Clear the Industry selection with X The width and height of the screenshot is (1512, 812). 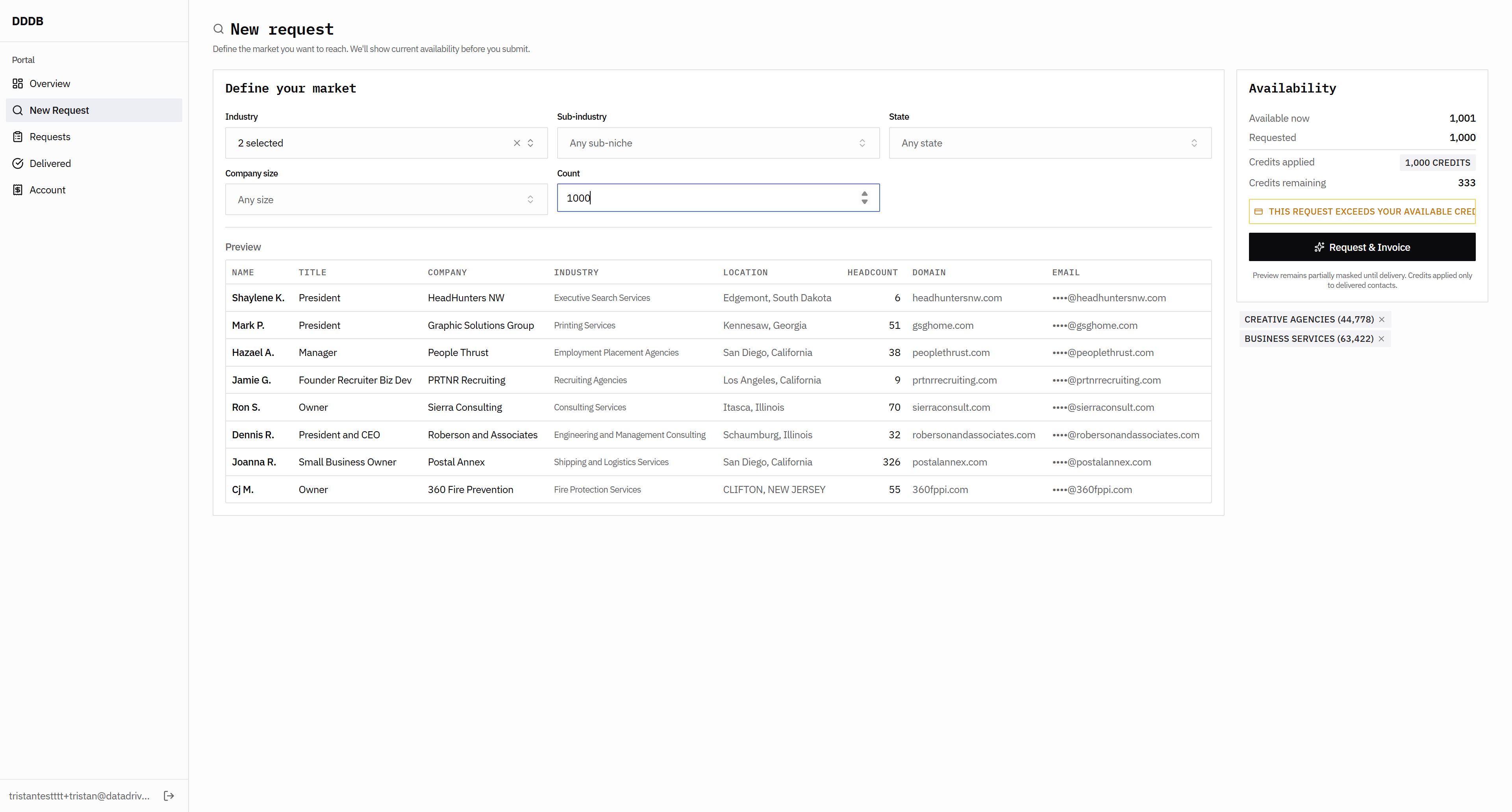pyautogui.click(x=517, y=143)
